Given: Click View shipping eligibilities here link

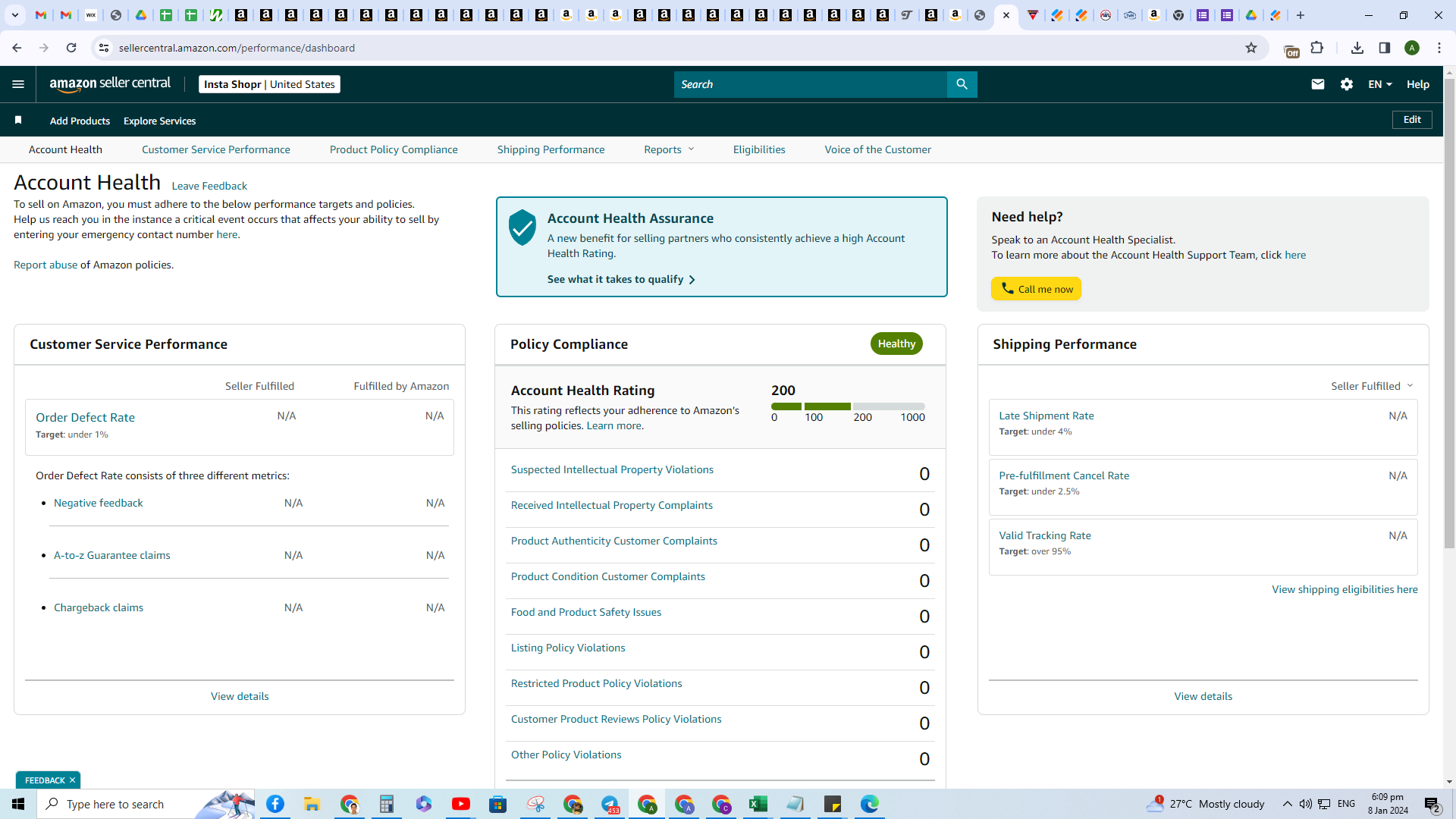Looking at the screenshot, I should (1345, 589).
